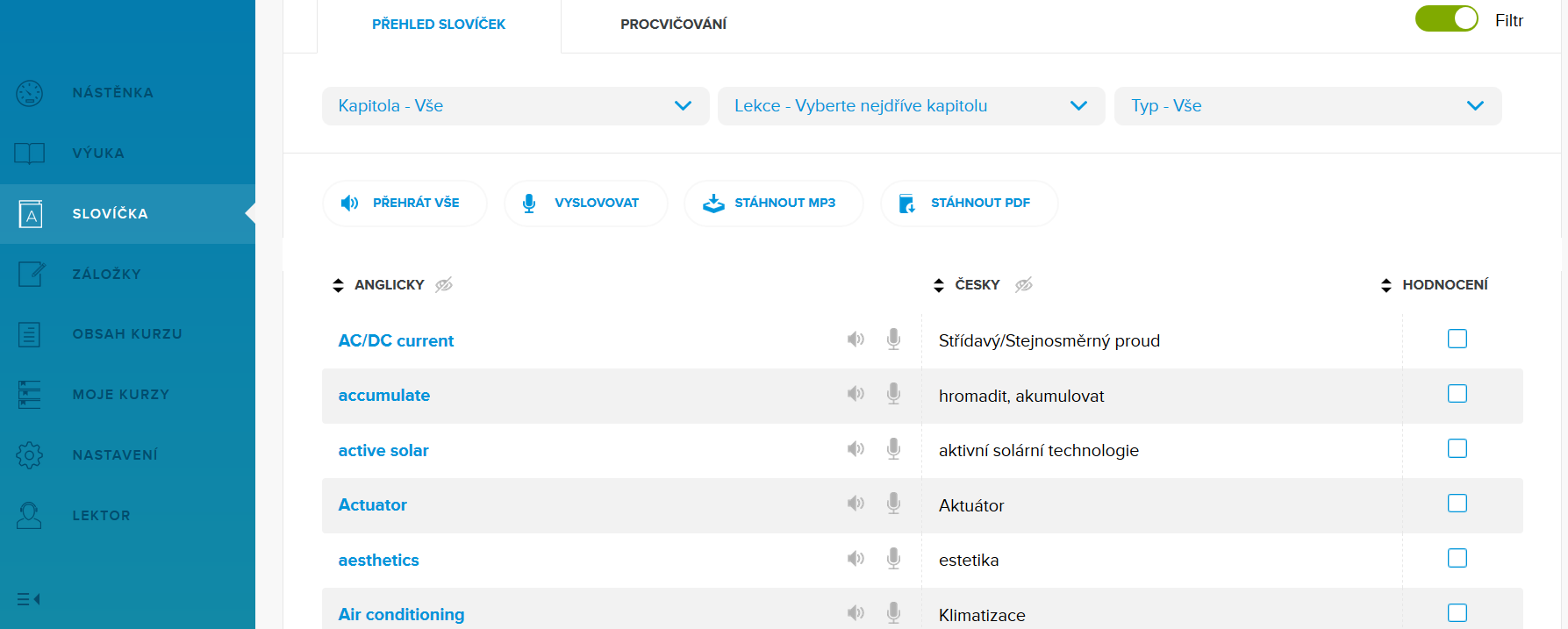The height and width of the screenshot is (629, 1568).
Task: Check rating box for AC/DC current
Action: 1457,339
